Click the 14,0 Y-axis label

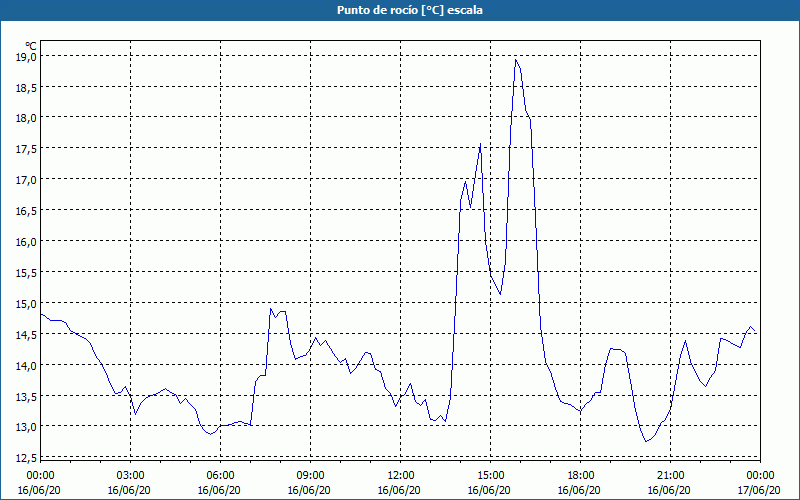click(27, 366)
